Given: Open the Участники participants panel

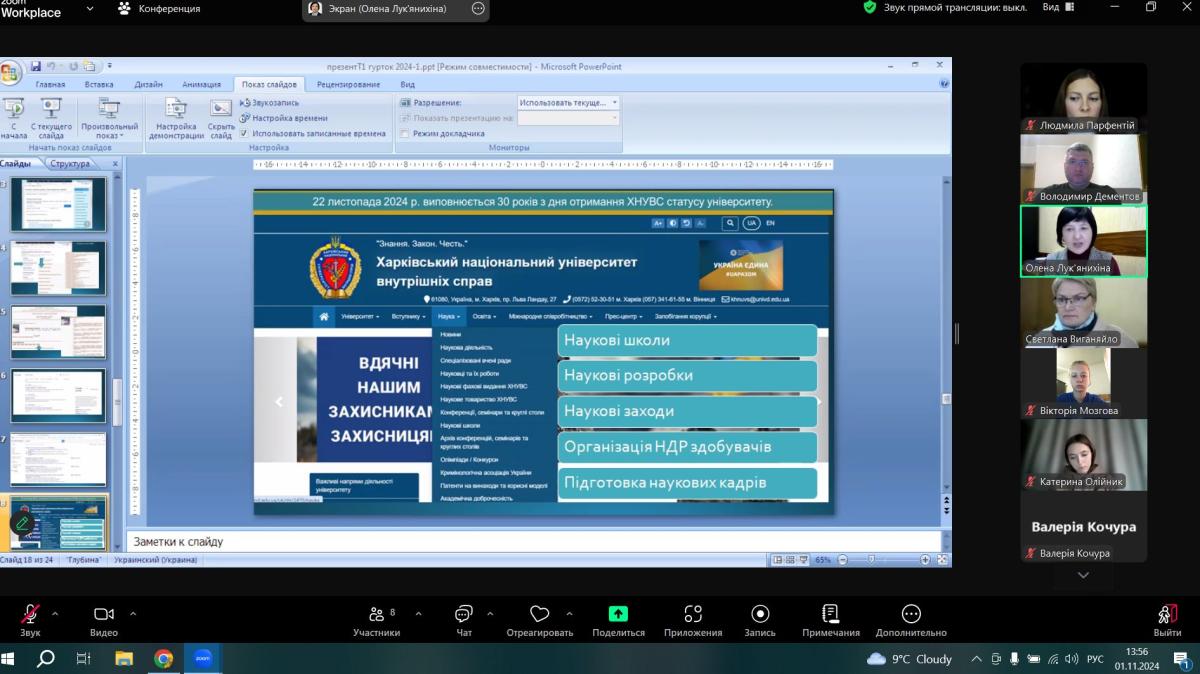Looking at the screenshot, I should pyautogui.click(x=376, y=615).
